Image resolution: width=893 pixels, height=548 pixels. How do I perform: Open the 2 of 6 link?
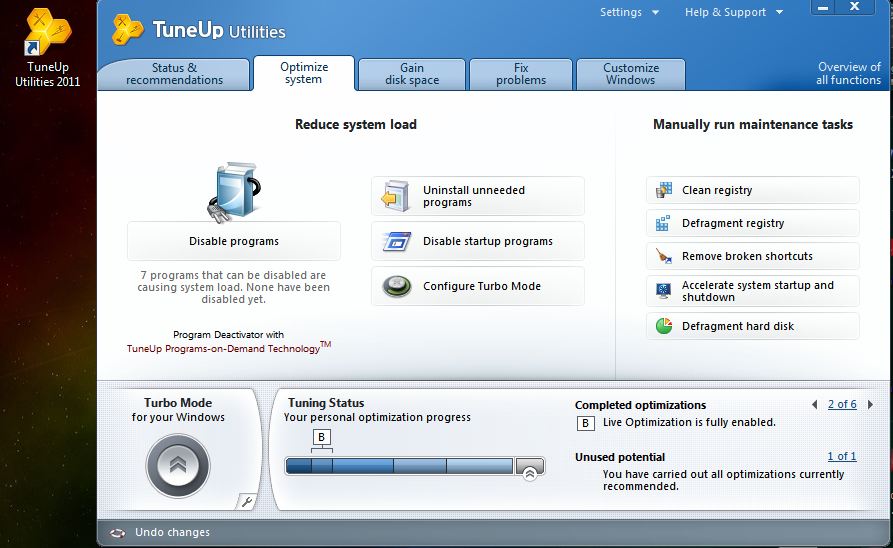tap(842, 404)
